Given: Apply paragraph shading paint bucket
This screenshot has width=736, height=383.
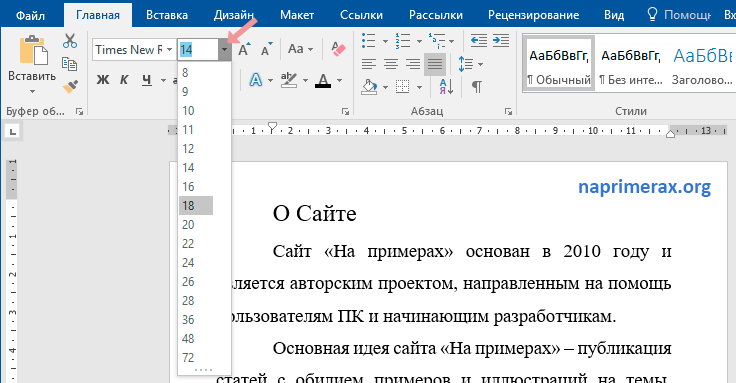Looking at the screenshot, I should click(x=369, y=86).
